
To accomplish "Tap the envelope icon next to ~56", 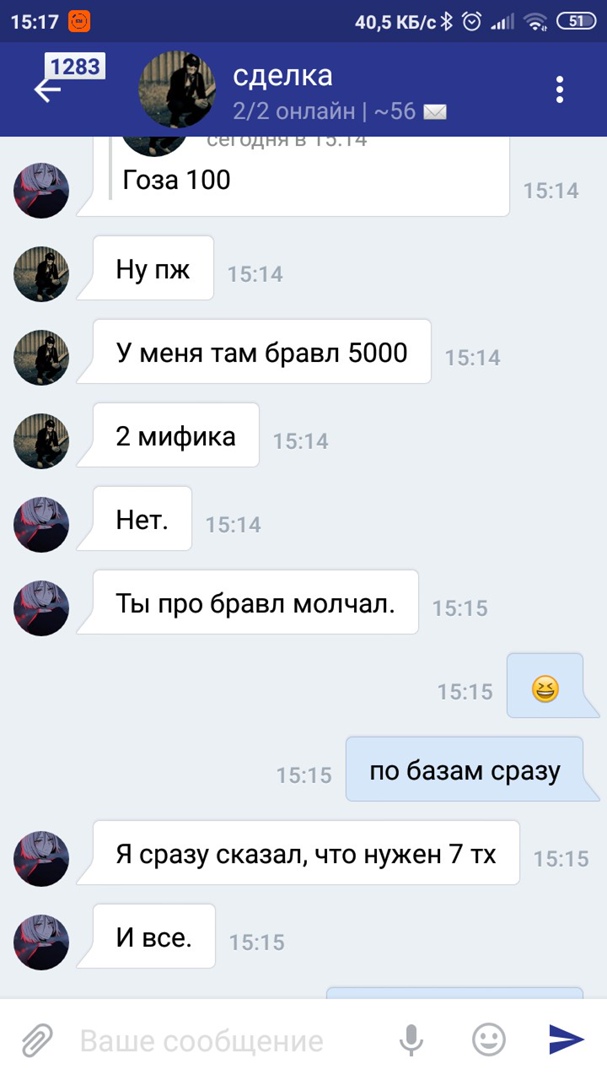I will (x=435, y=112).
